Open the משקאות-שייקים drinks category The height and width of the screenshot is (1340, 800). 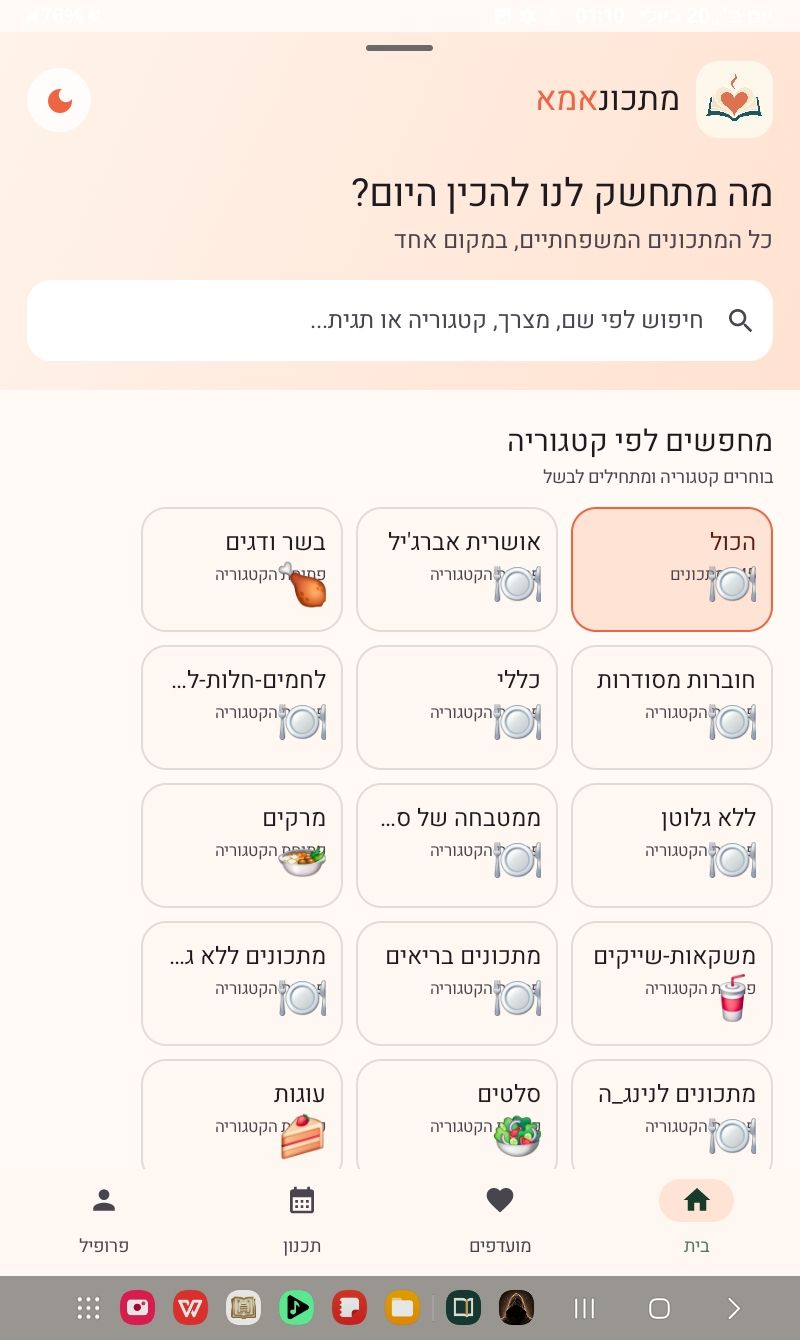click(x=672, y=984)
